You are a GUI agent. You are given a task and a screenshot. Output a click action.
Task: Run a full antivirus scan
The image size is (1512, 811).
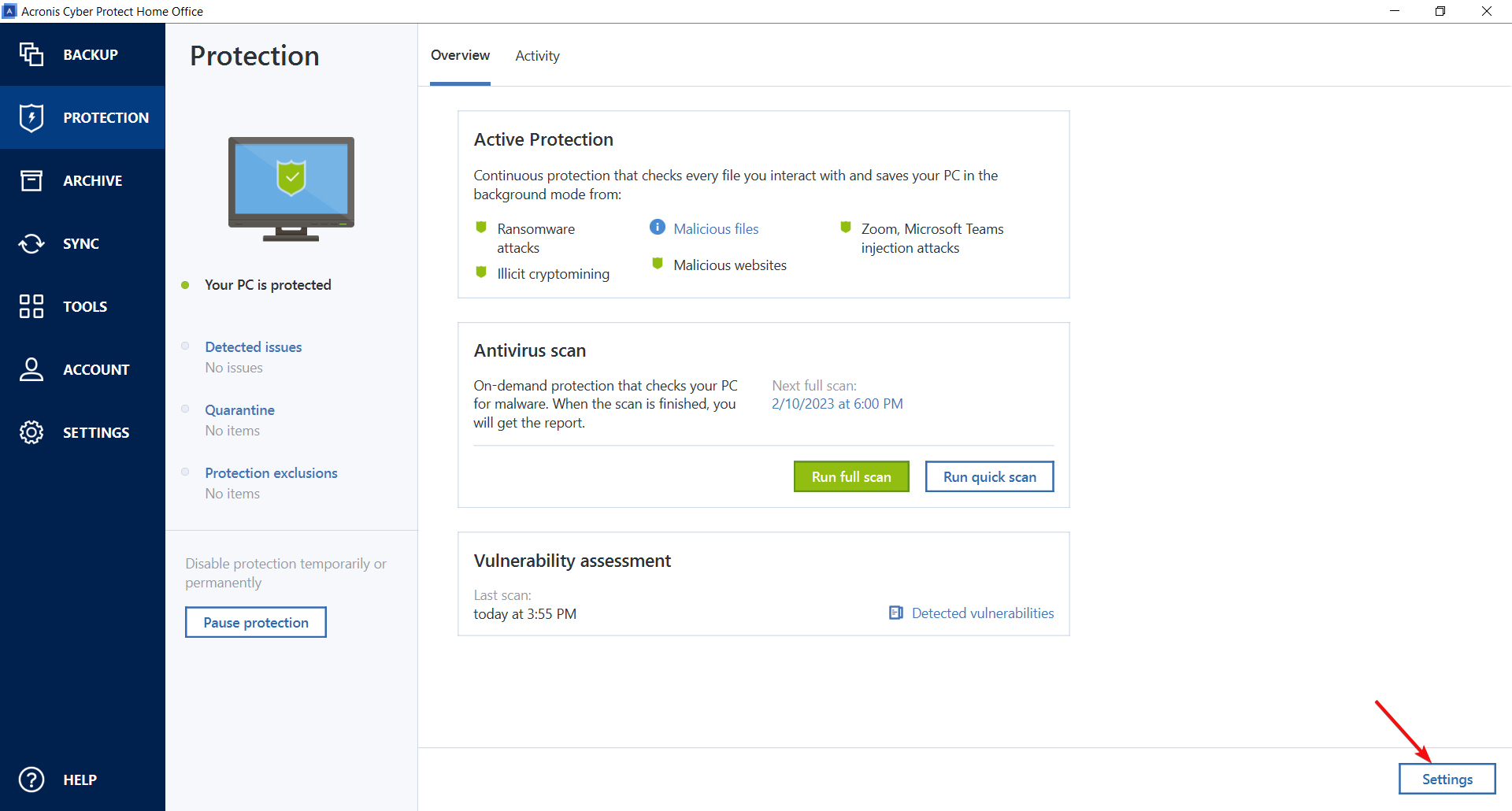coord(851,476)
